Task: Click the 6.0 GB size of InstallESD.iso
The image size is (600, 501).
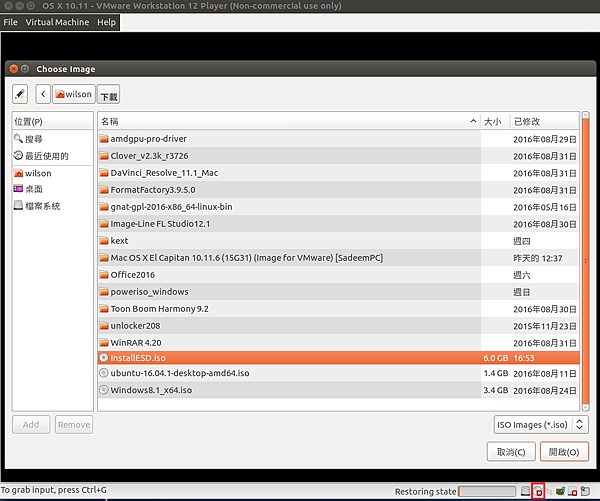Action: point(496,358)
